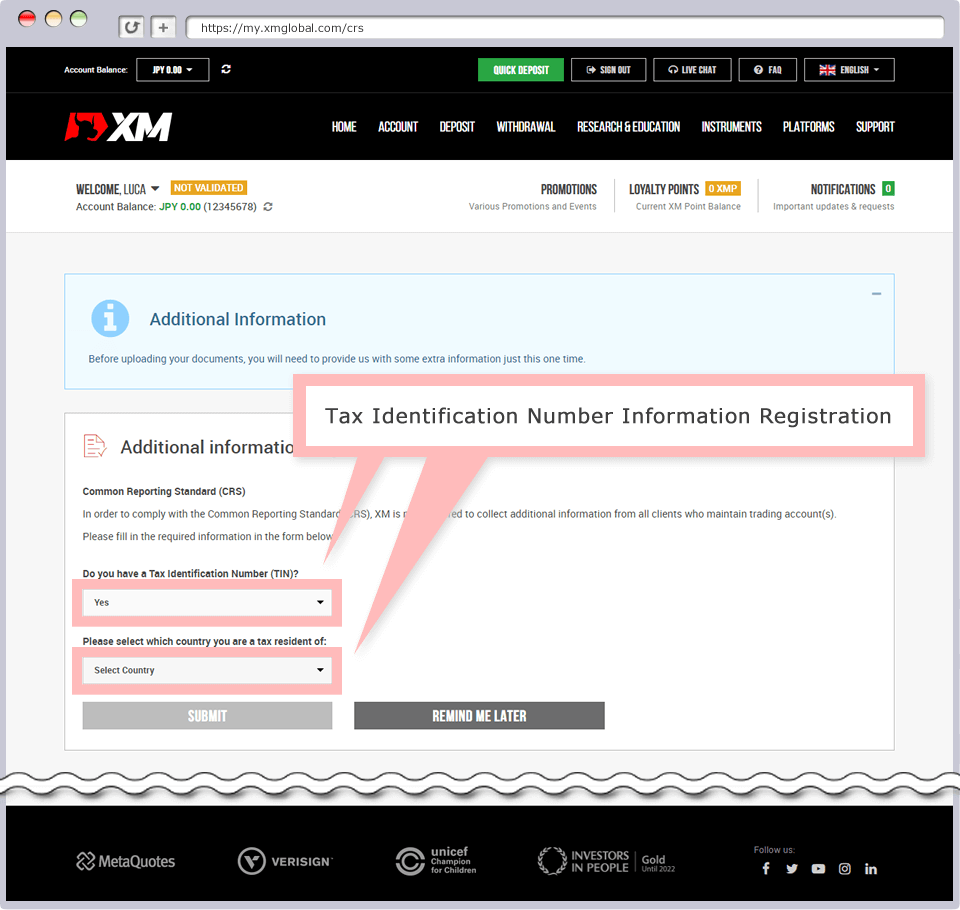This screenshot has height=910, width=960.
Task: Reload the page using the browser refresh icon
Action: click(x=131, y=27)
